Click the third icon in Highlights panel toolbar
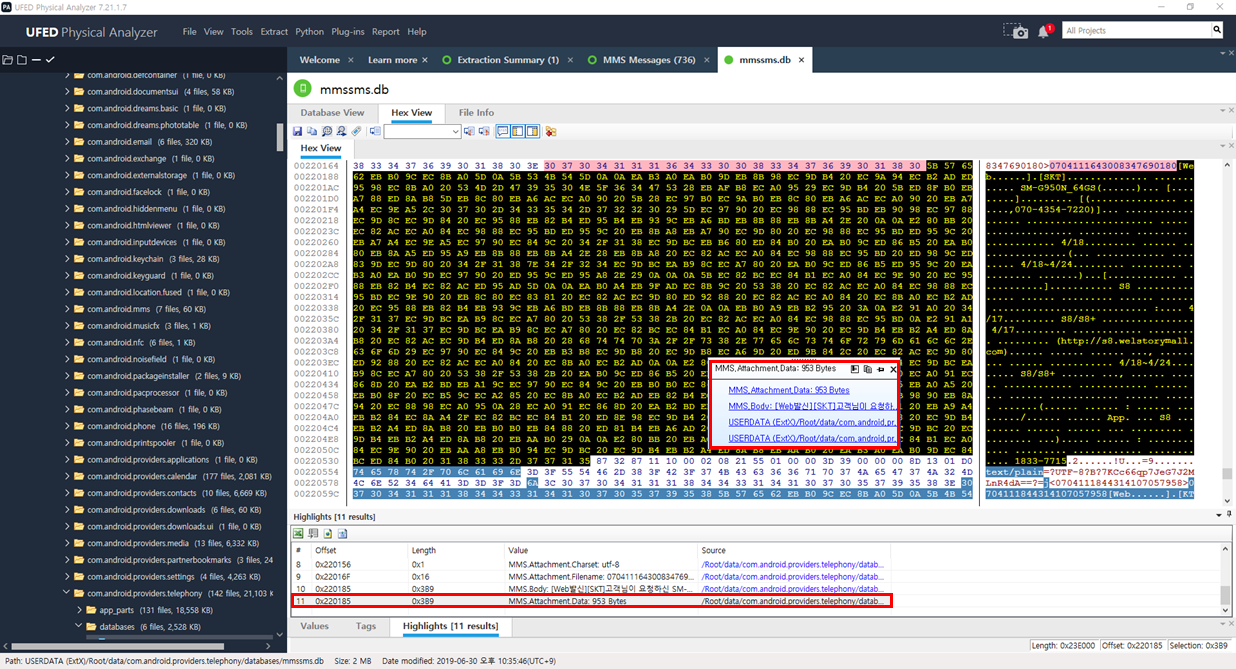Viewport: 1236px width, 669px height. tap(327, 533)
